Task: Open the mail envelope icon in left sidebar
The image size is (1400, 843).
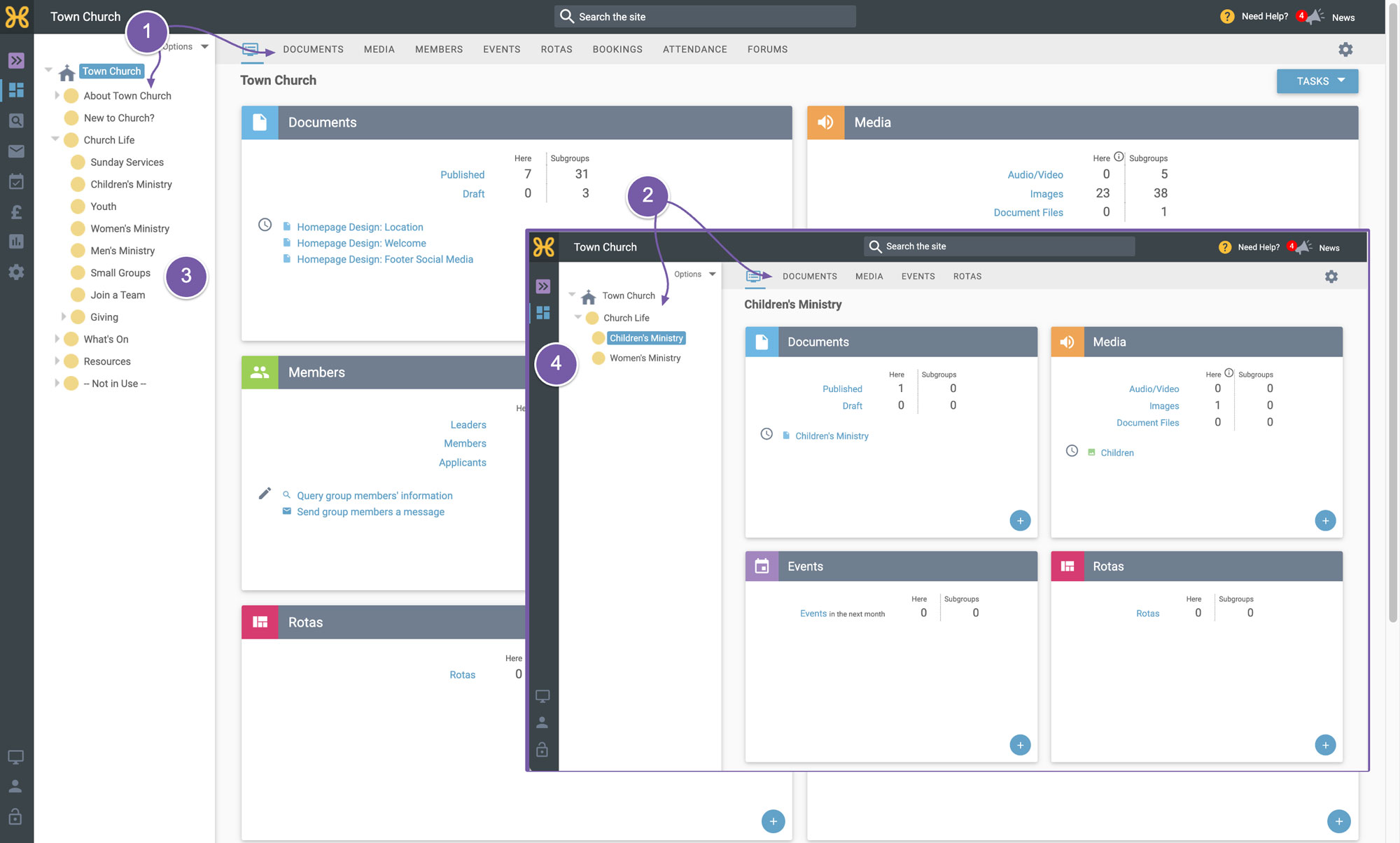Action: pyautogui.click(x=16, y=151)
